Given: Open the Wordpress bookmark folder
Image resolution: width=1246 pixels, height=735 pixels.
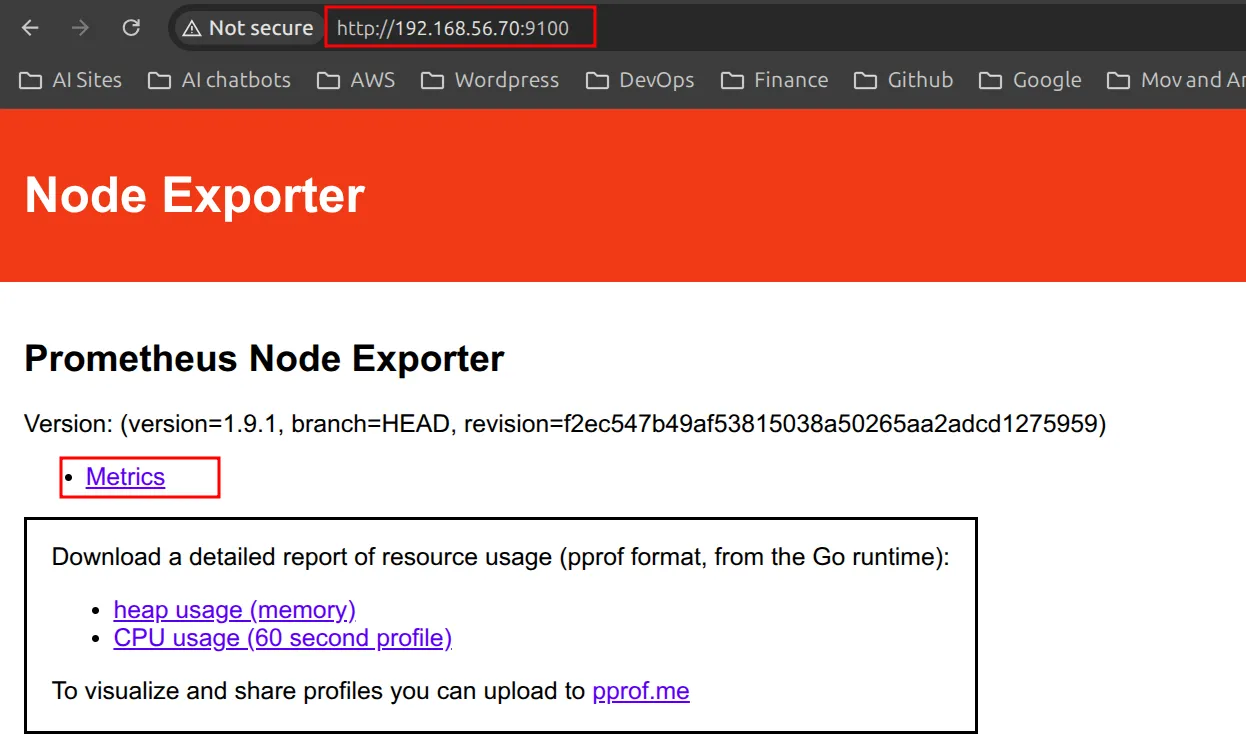Looking at the screenshot, I should (490, 80).
